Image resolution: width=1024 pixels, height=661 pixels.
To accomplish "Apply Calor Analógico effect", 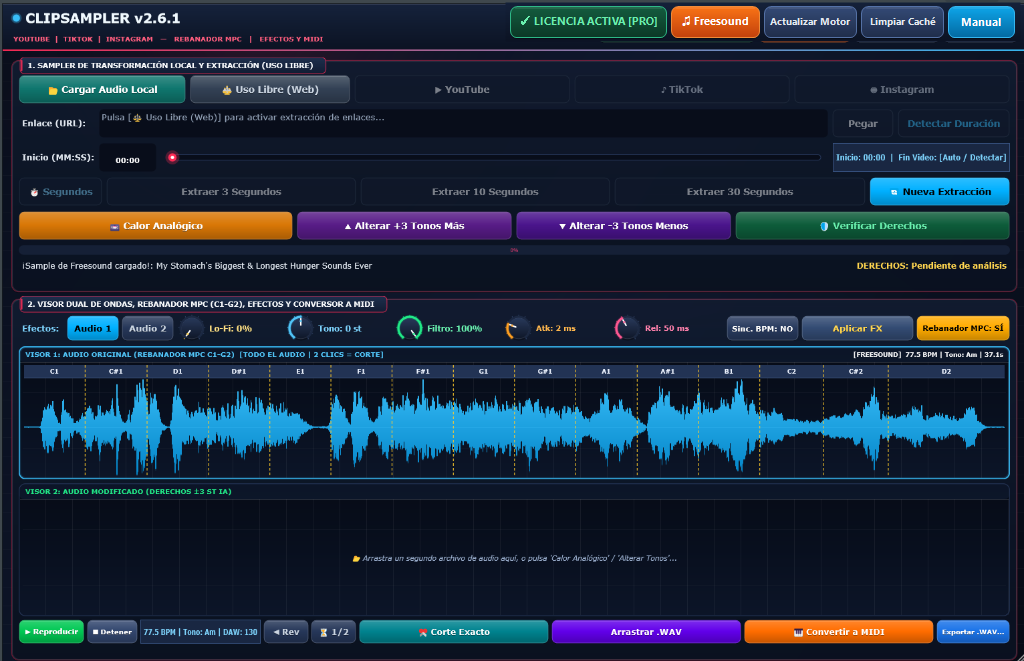I will click(155, 225).
